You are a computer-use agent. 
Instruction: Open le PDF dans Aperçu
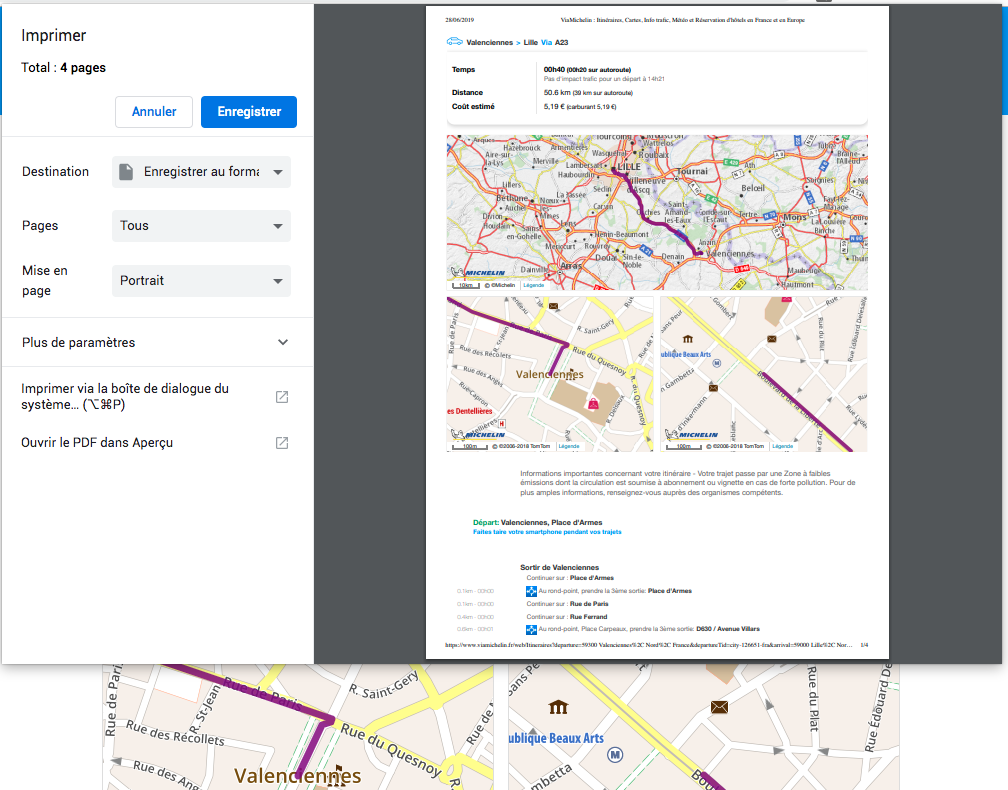pyautogui.click(x=157, y=443)
